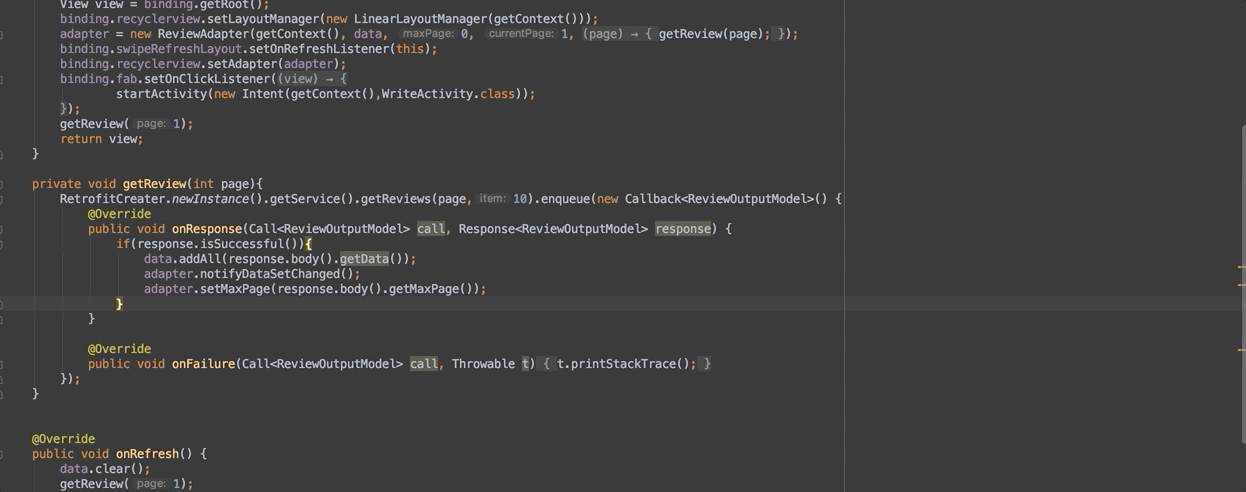Viewport: 1246px width, 492px height.
Task: Click 'private void getReview' method name
Action: 154,184
